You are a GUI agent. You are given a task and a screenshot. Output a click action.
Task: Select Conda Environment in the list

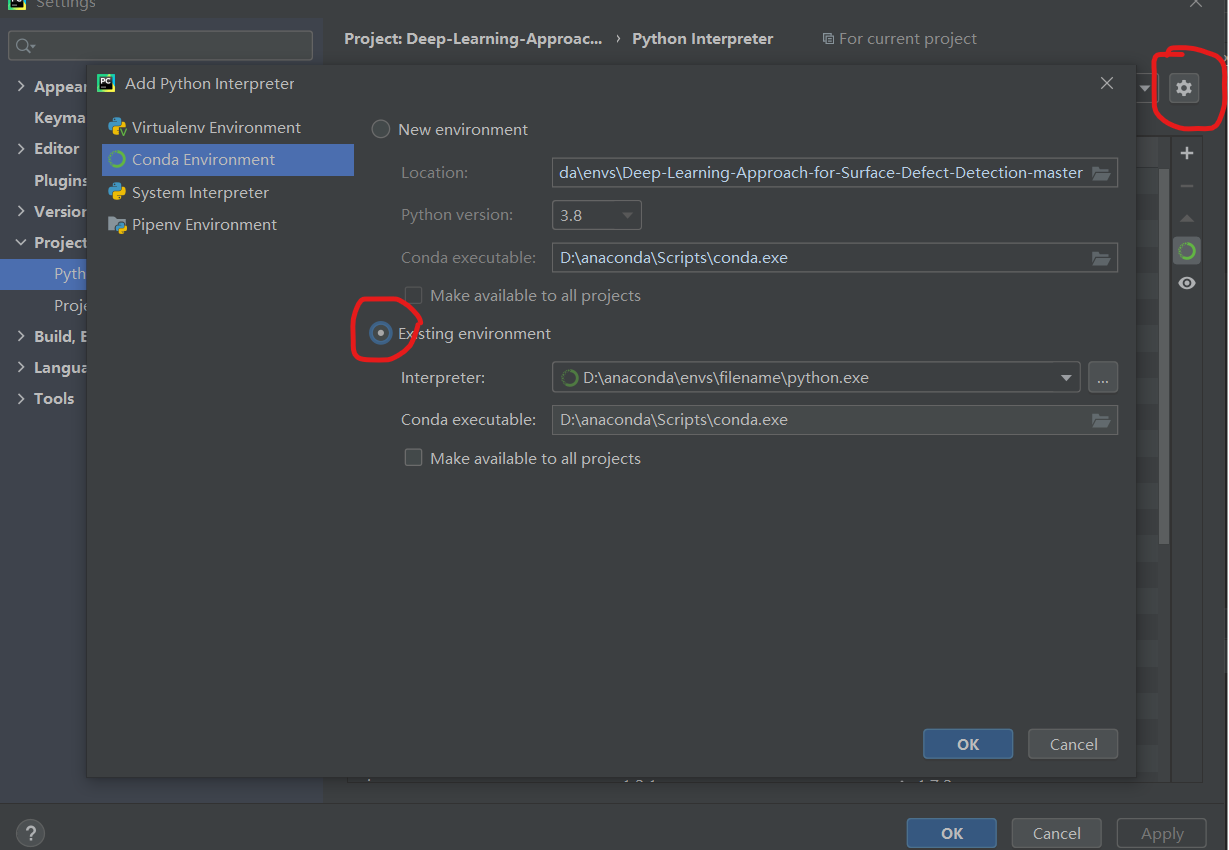(228, 160)
